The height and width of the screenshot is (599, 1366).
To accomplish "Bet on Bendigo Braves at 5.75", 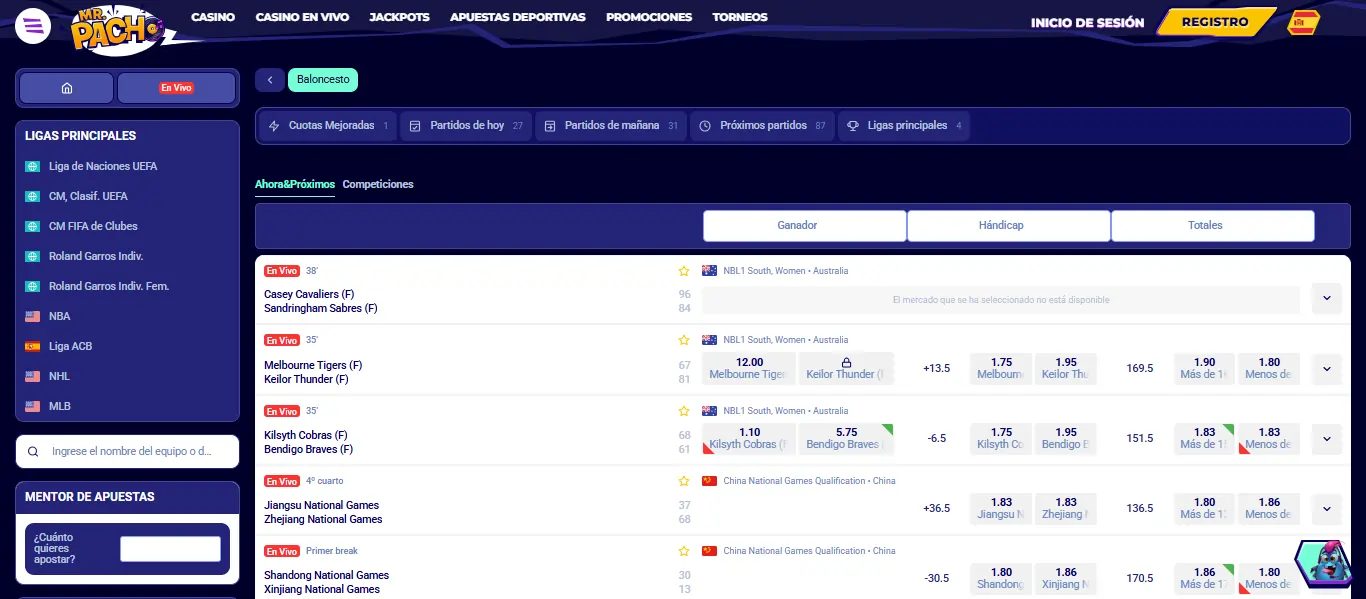I will click(846, 438).
